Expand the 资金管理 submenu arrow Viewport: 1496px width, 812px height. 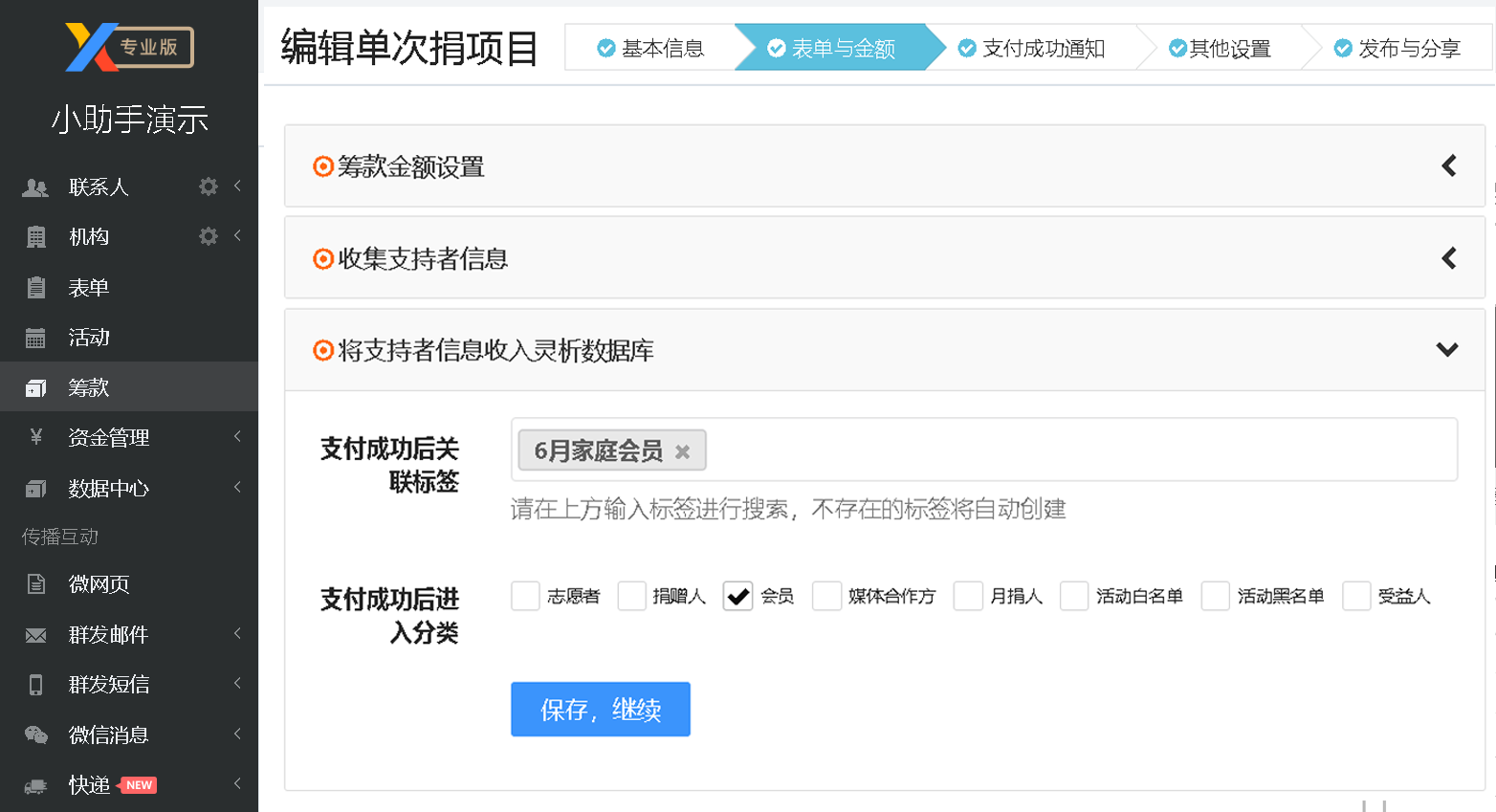pyautogui.click(x=237, y=436)
